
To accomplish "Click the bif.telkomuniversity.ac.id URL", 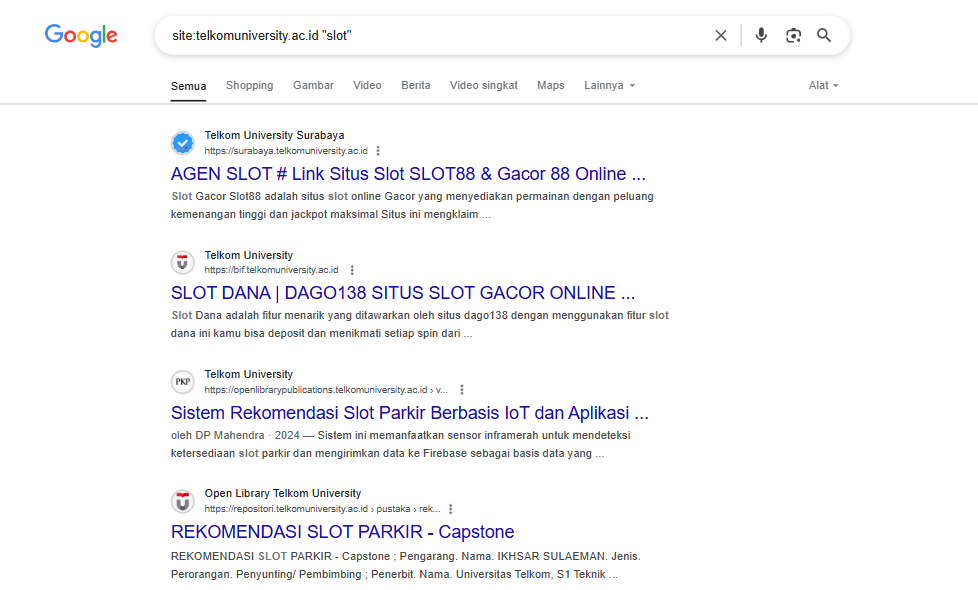I will [x=271, y=270].
